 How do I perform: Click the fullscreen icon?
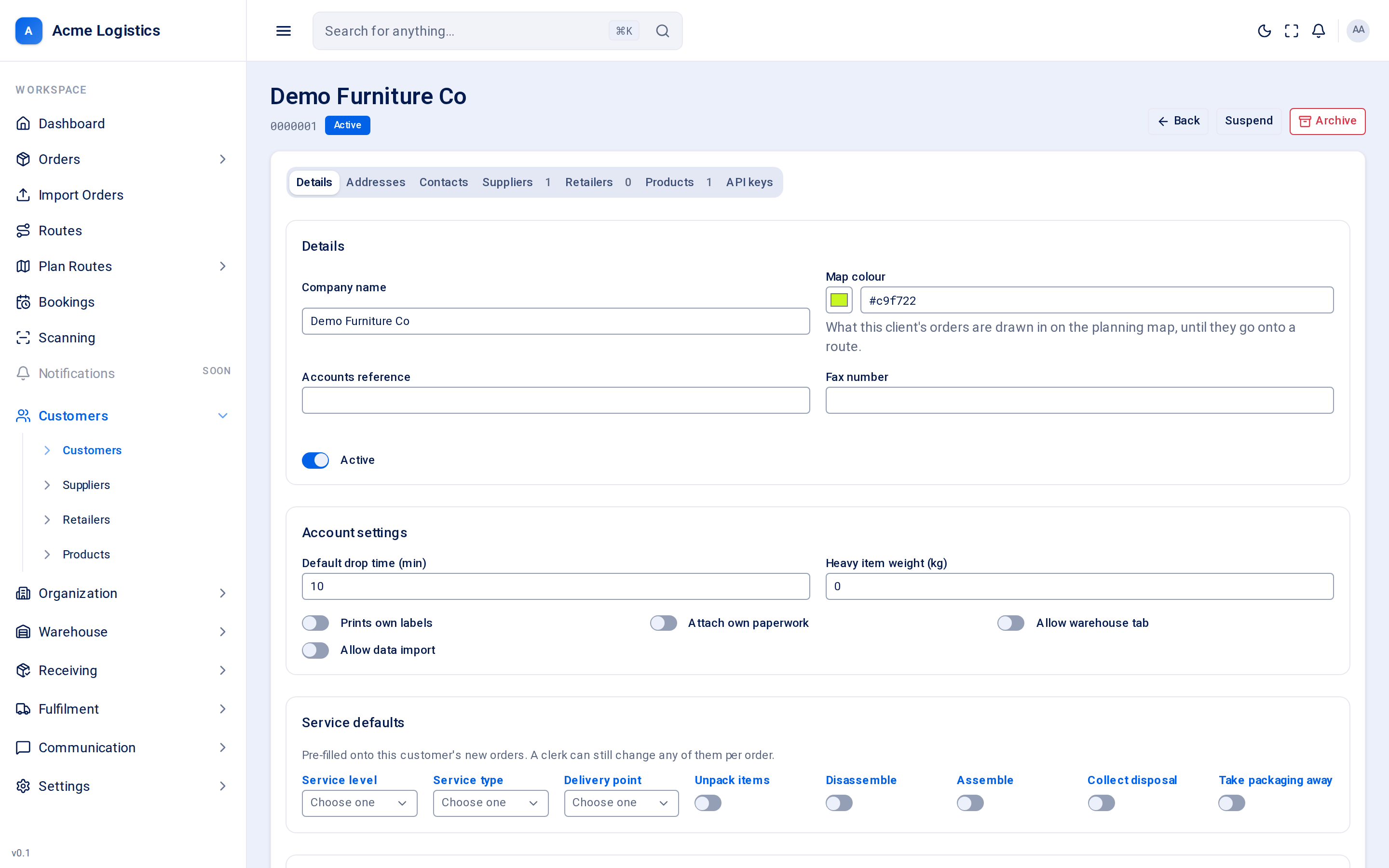pos(1292,31)
